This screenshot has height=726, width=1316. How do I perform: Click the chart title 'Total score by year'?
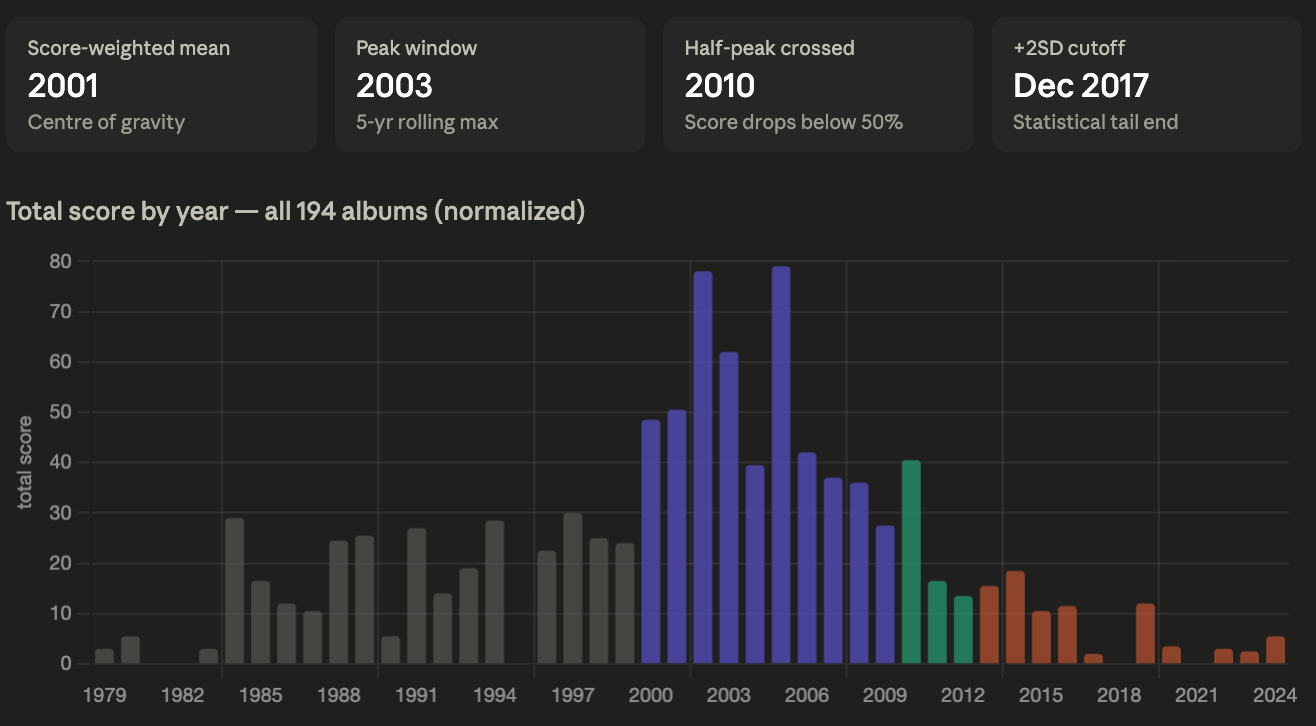tap(296, 212)
